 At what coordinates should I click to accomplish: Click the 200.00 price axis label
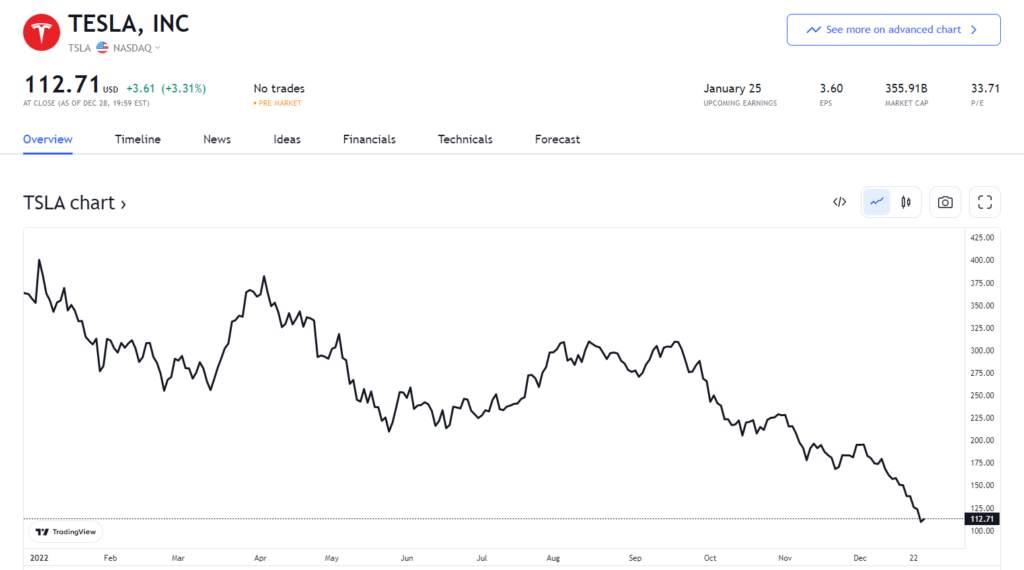[982, 440]
